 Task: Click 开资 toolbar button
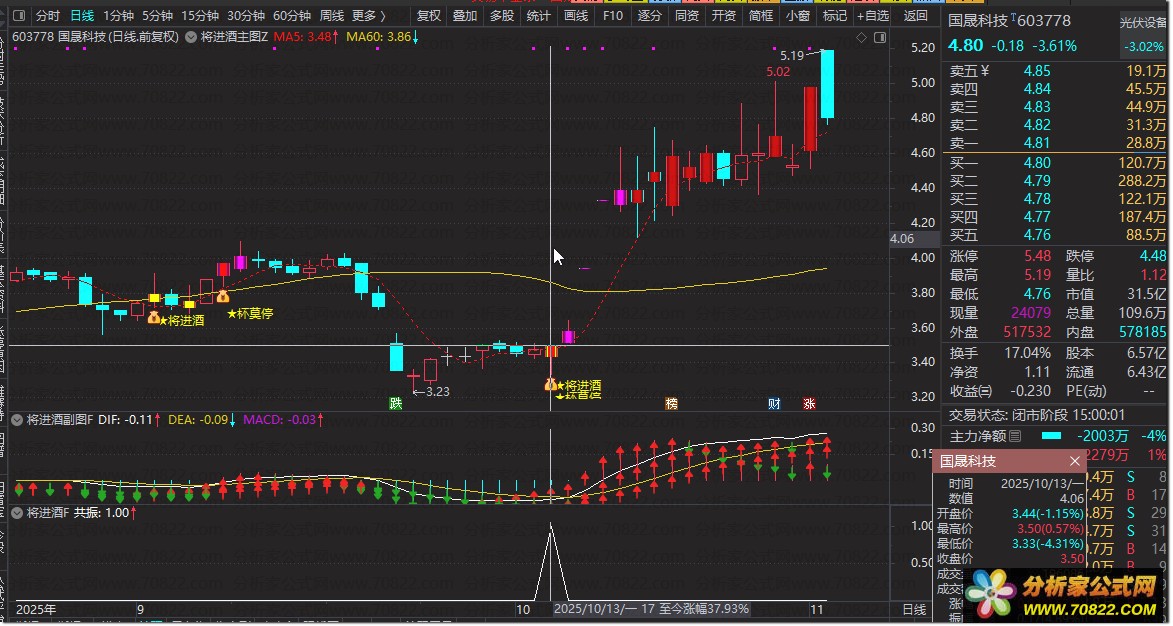[x=723, y=15]
